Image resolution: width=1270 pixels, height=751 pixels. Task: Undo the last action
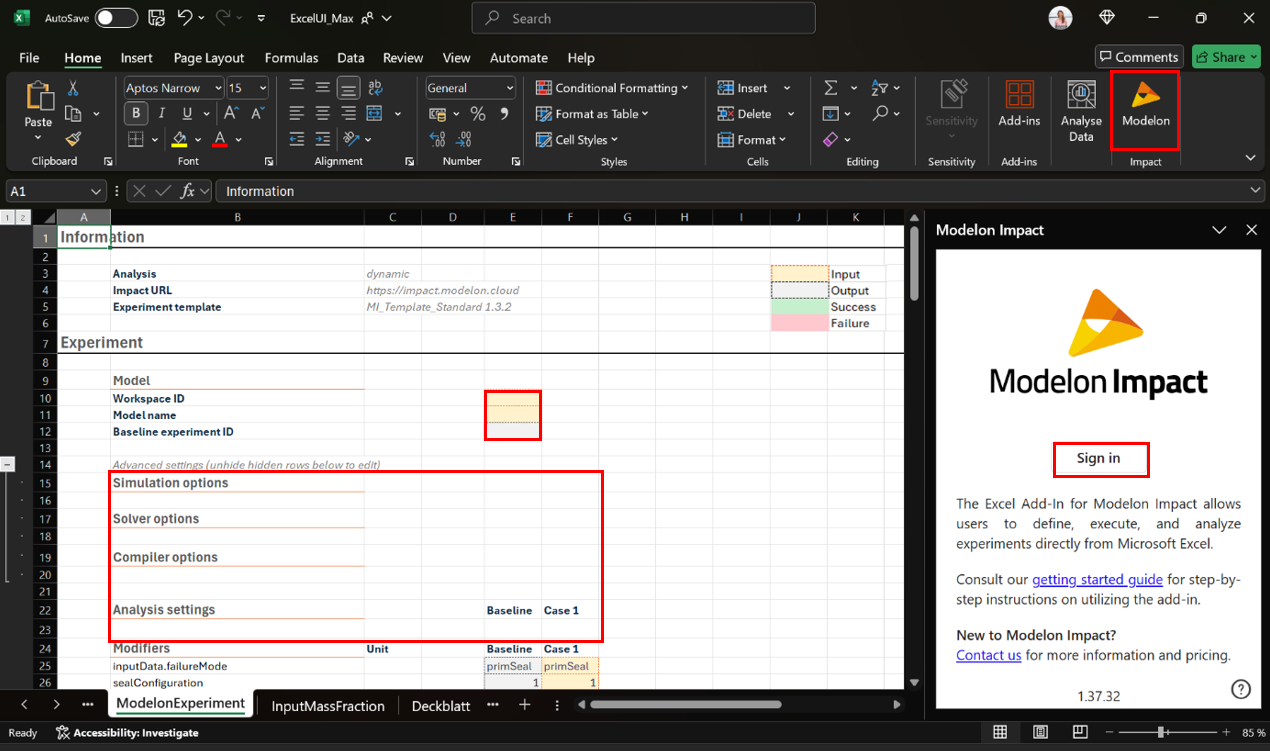(x=184, y=18)
